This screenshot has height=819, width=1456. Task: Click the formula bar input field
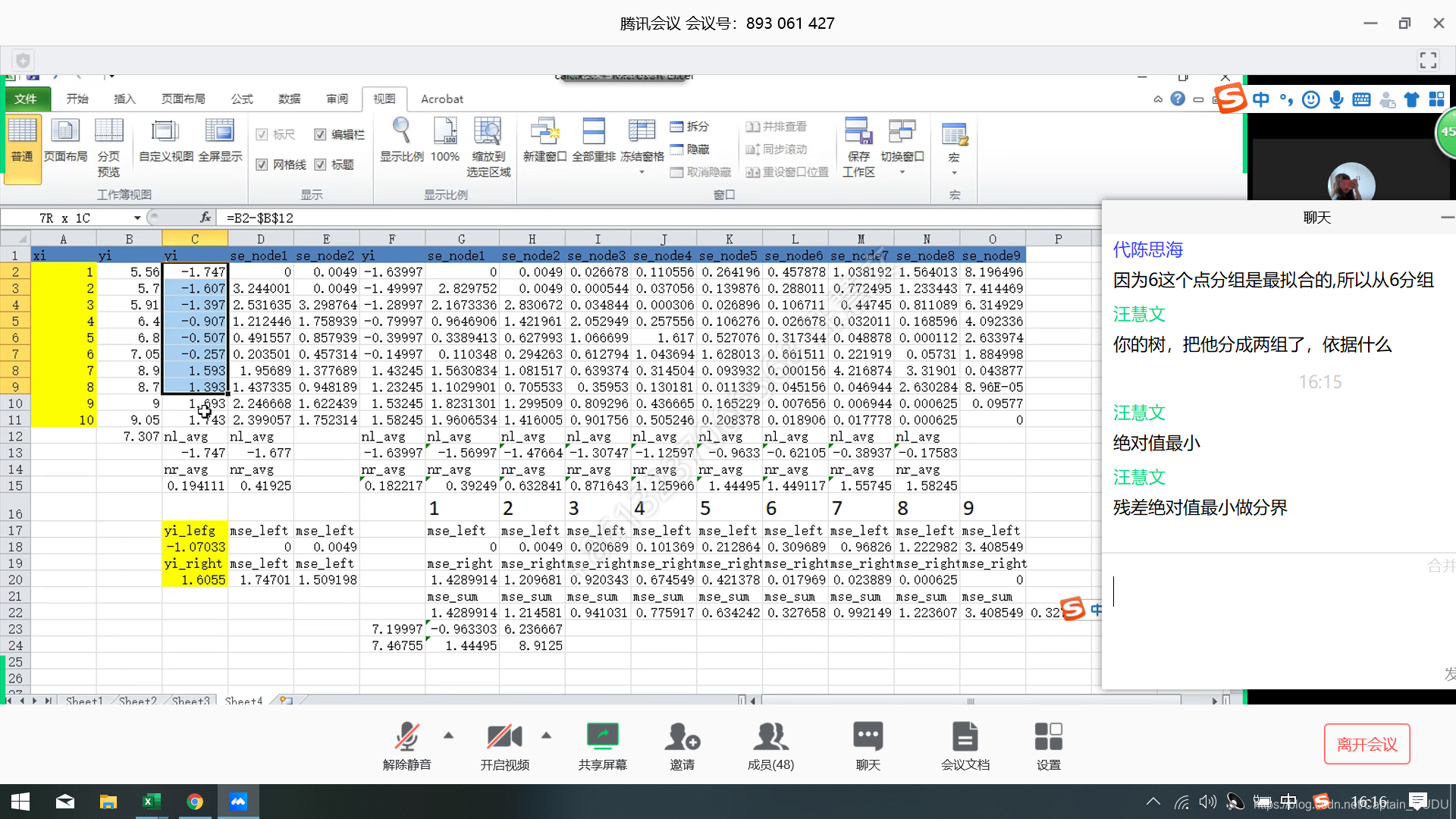click(x=658, y=218)
